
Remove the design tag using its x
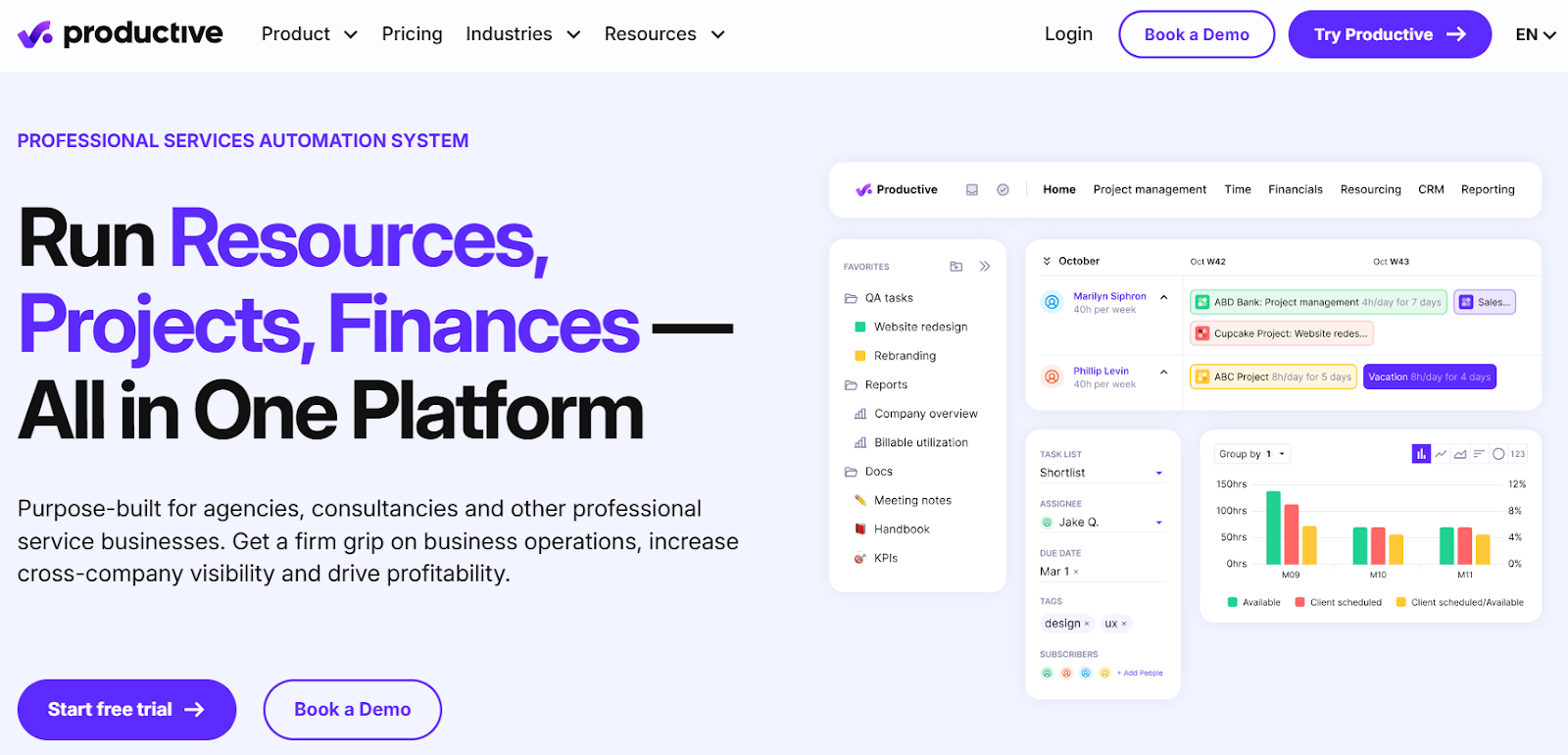pyautogui.click(x=1087, y=624)
